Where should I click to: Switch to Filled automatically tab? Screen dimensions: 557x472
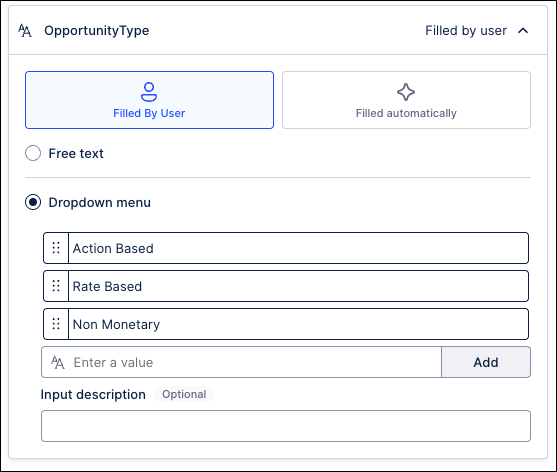[406, 100]
